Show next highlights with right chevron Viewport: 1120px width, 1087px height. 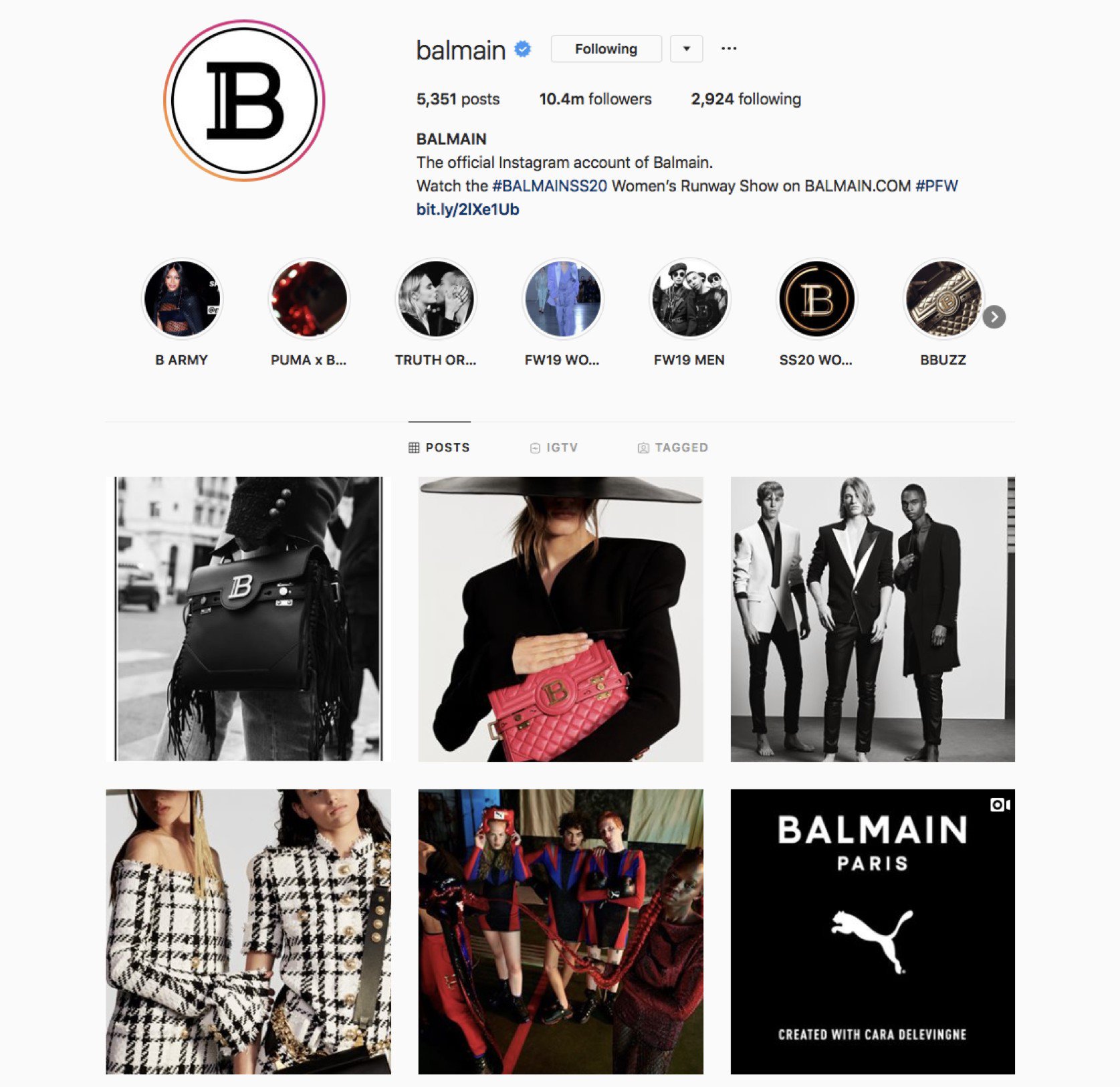pos(994,317)
